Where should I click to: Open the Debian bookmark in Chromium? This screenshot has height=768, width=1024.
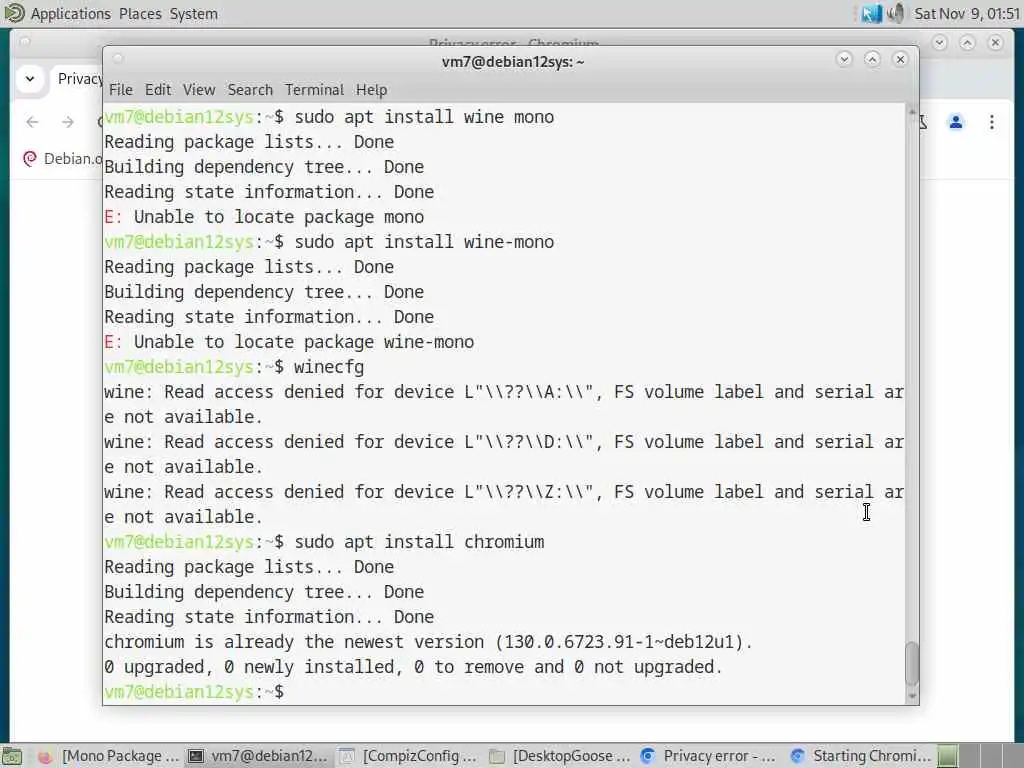pyautogui.click(x=62, y=159)
